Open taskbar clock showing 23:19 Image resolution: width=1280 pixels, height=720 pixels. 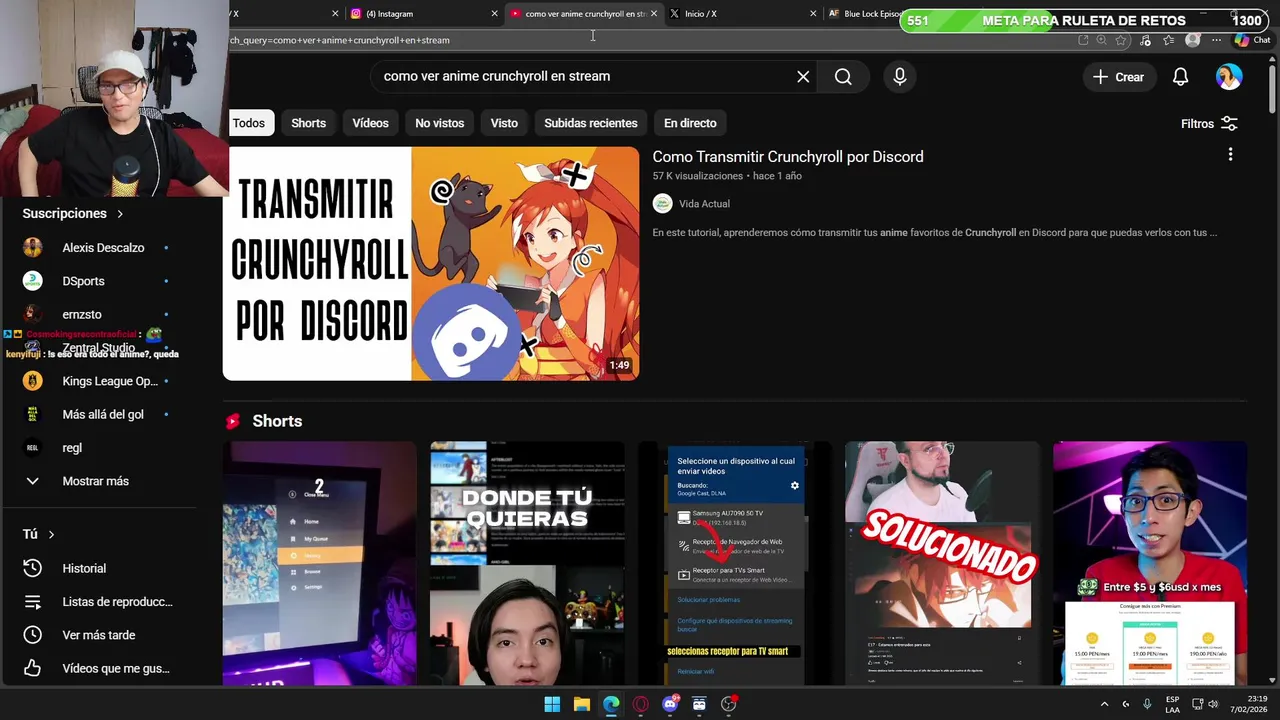(1249, 704)
